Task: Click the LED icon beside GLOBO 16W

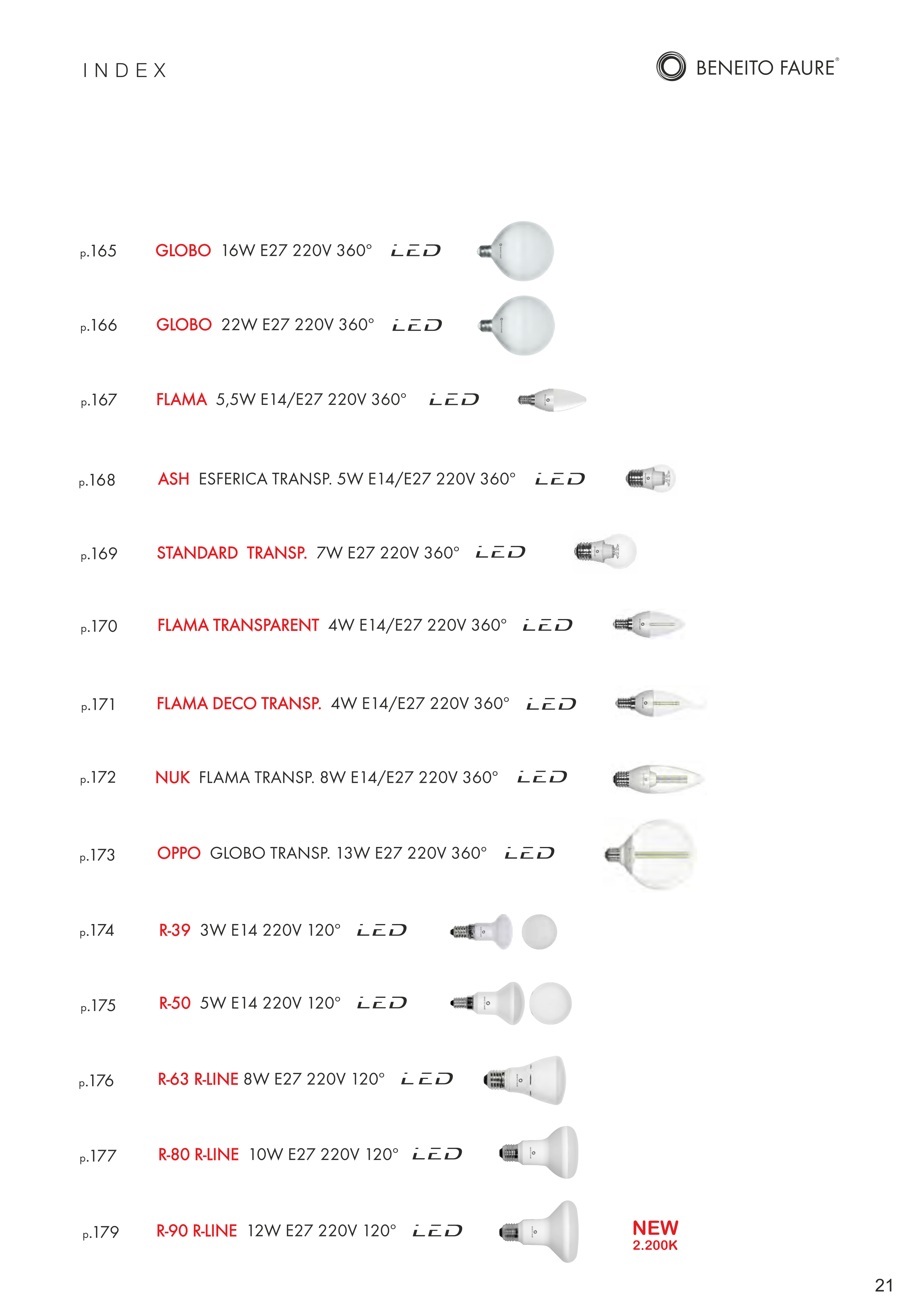Action: (415, 250)
